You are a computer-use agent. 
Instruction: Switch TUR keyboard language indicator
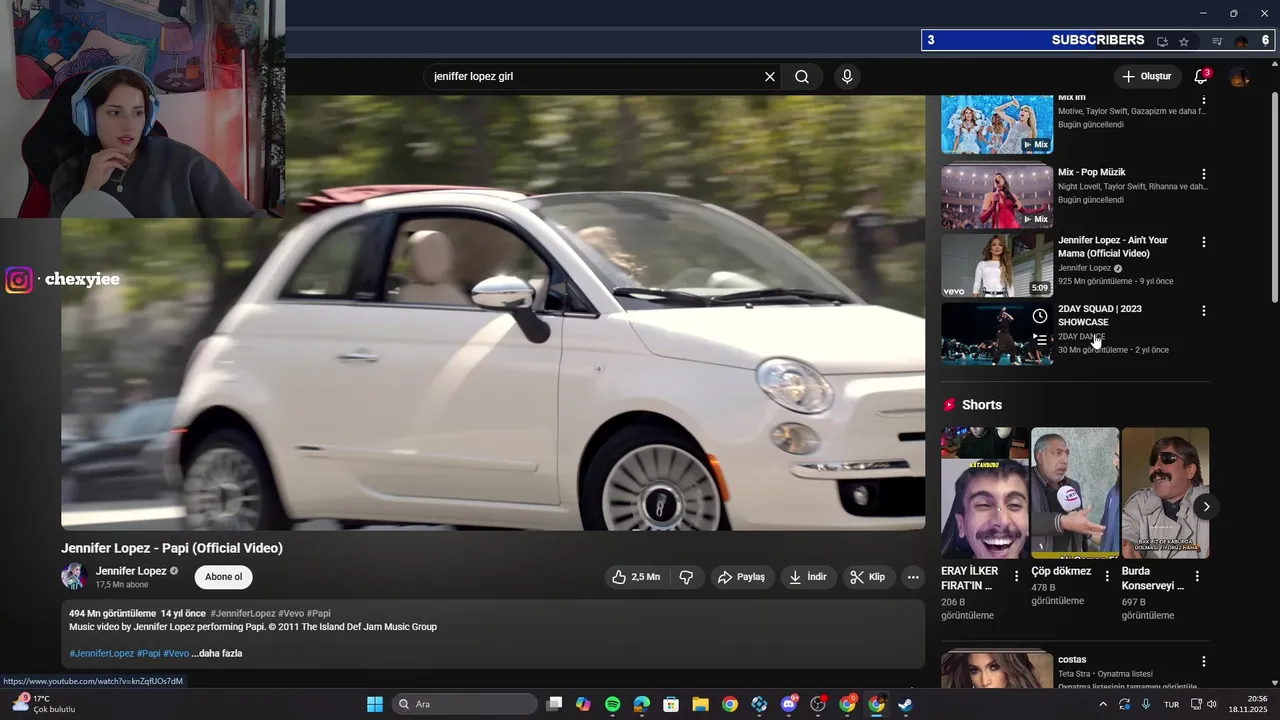1171,704
